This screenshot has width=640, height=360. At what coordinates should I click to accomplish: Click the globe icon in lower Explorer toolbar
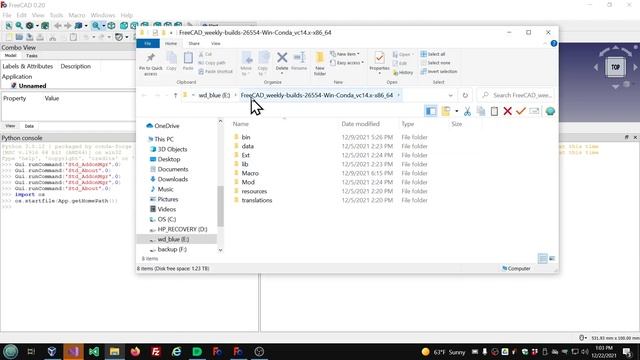pos(550,111)
